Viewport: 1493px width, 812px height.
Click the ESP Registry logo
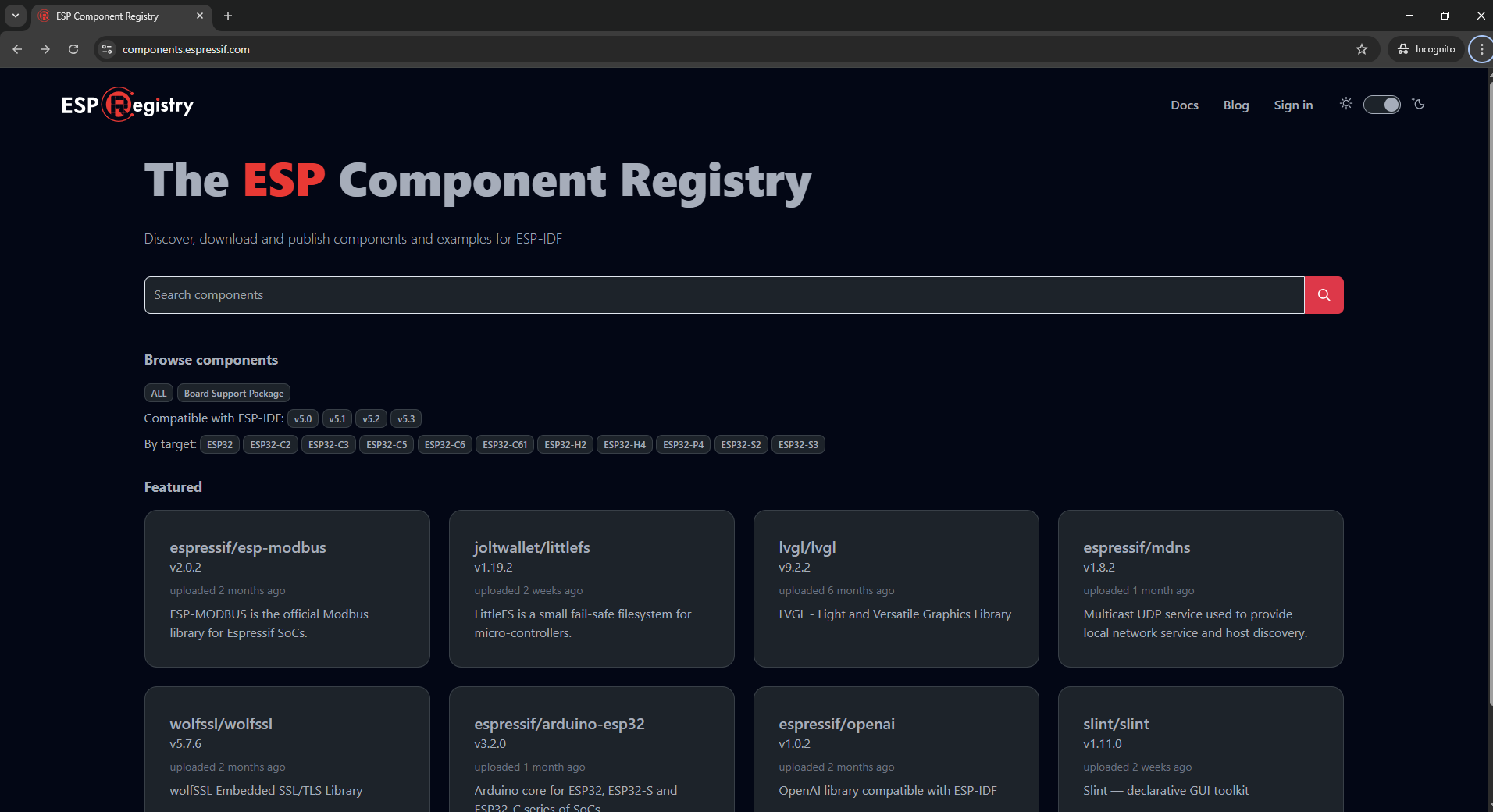(127, 105)
